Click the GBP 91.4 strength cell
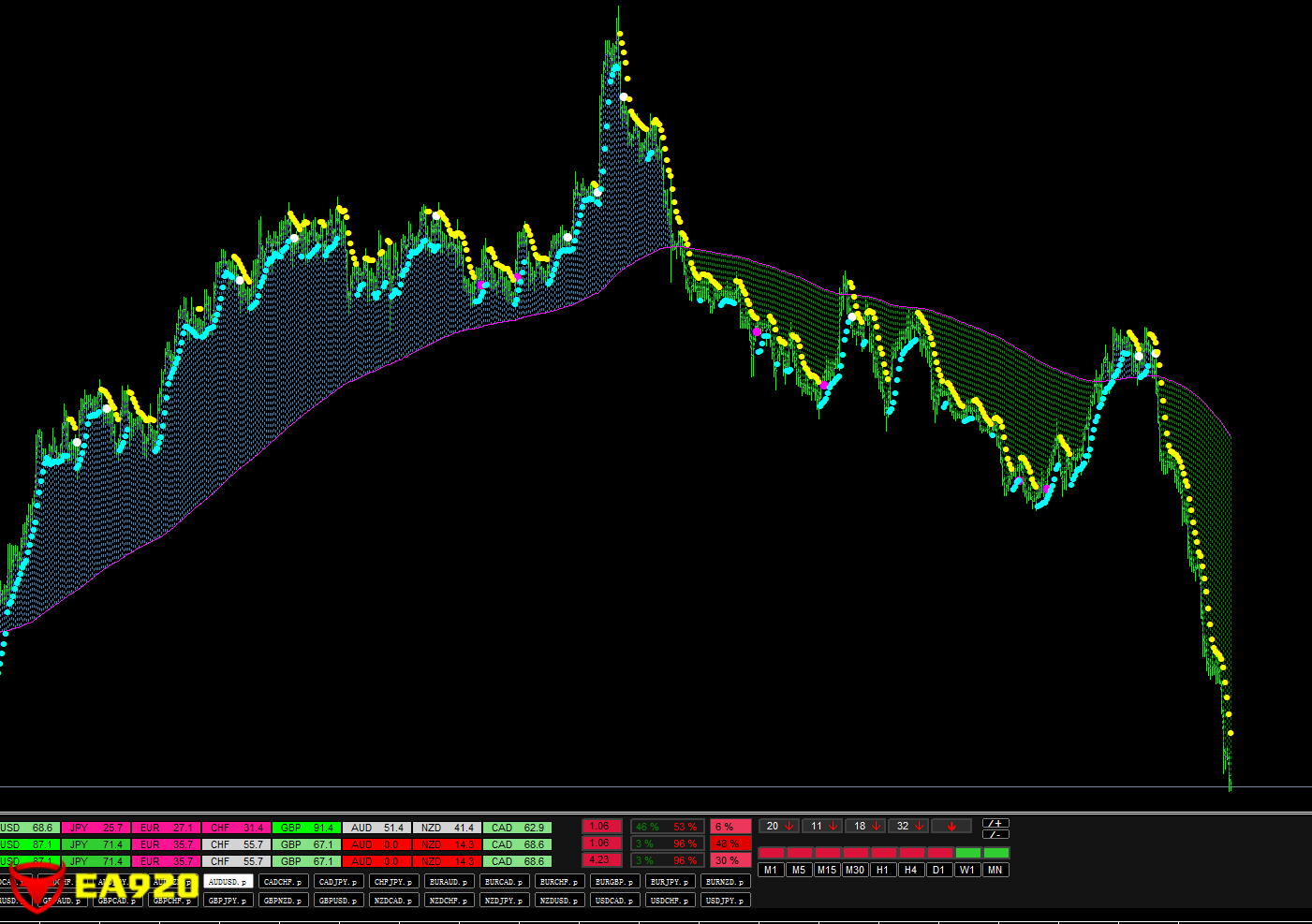Viewport: 1312px width, 924px height. [x=306, y=828]
